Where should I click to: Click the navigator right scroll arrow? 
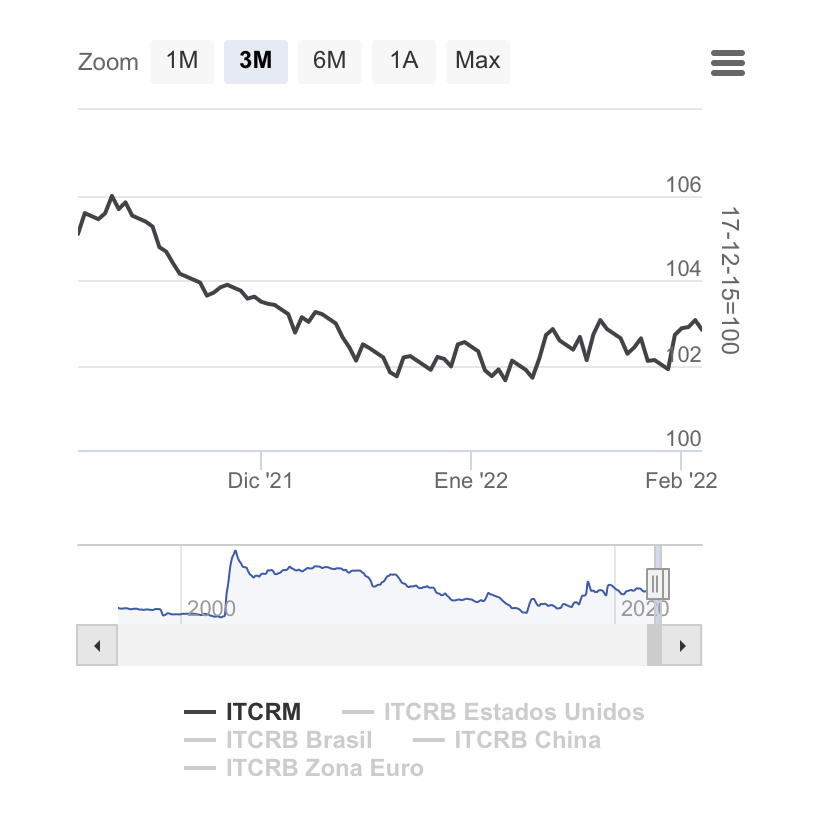coord(682,645)
